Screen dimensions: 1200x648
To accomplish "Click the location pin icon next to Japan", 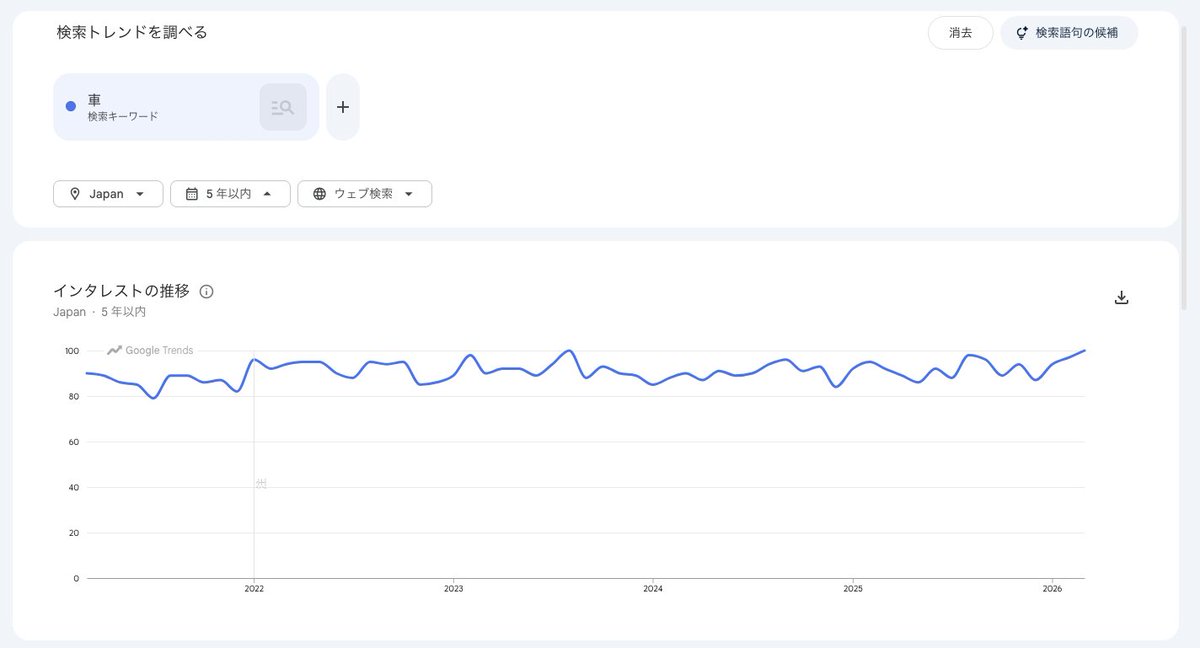I will point(75,194).
